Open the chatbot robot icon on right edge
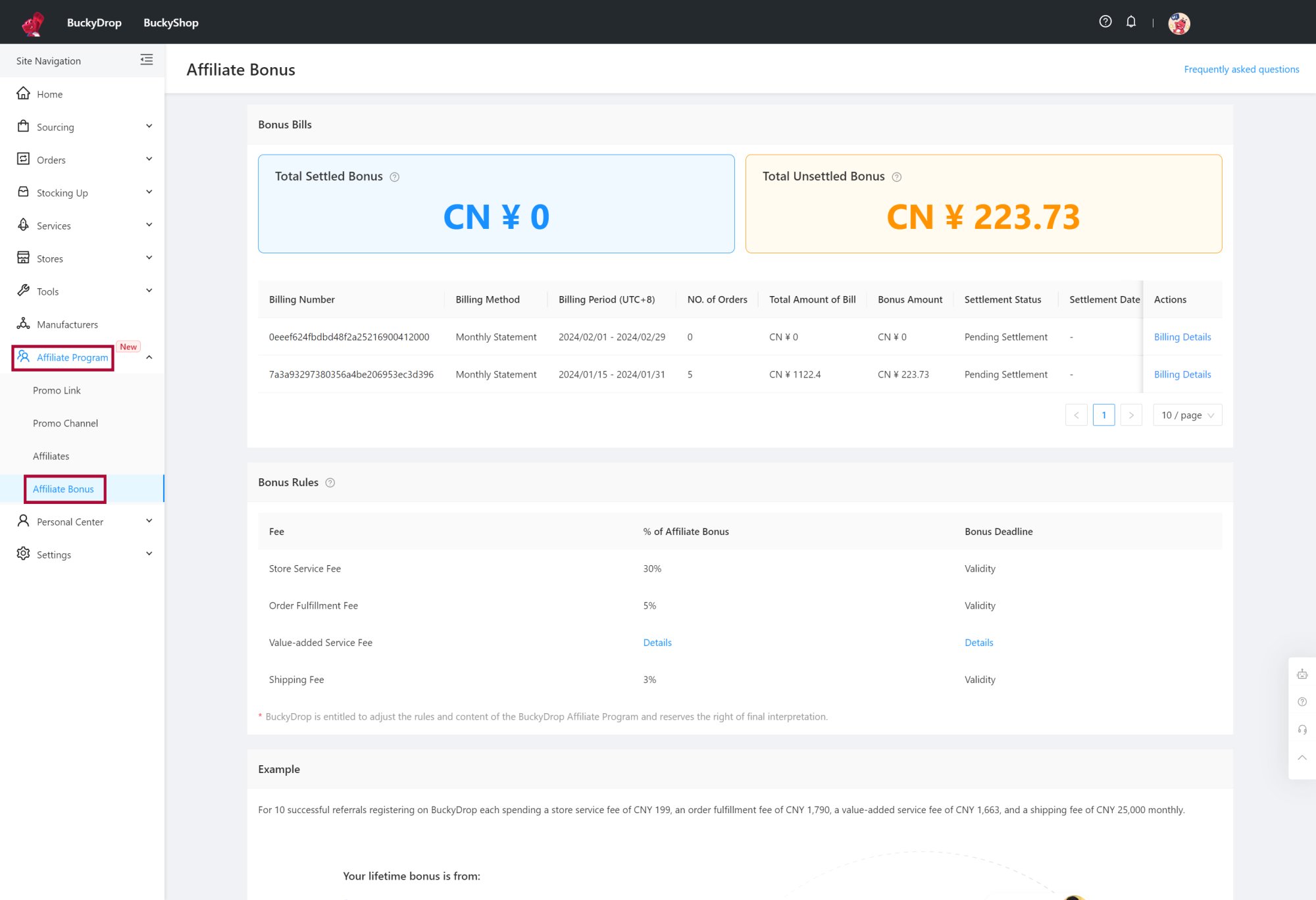The height and width of the screenshot is (900, 1316). [x=1302, y=674]
